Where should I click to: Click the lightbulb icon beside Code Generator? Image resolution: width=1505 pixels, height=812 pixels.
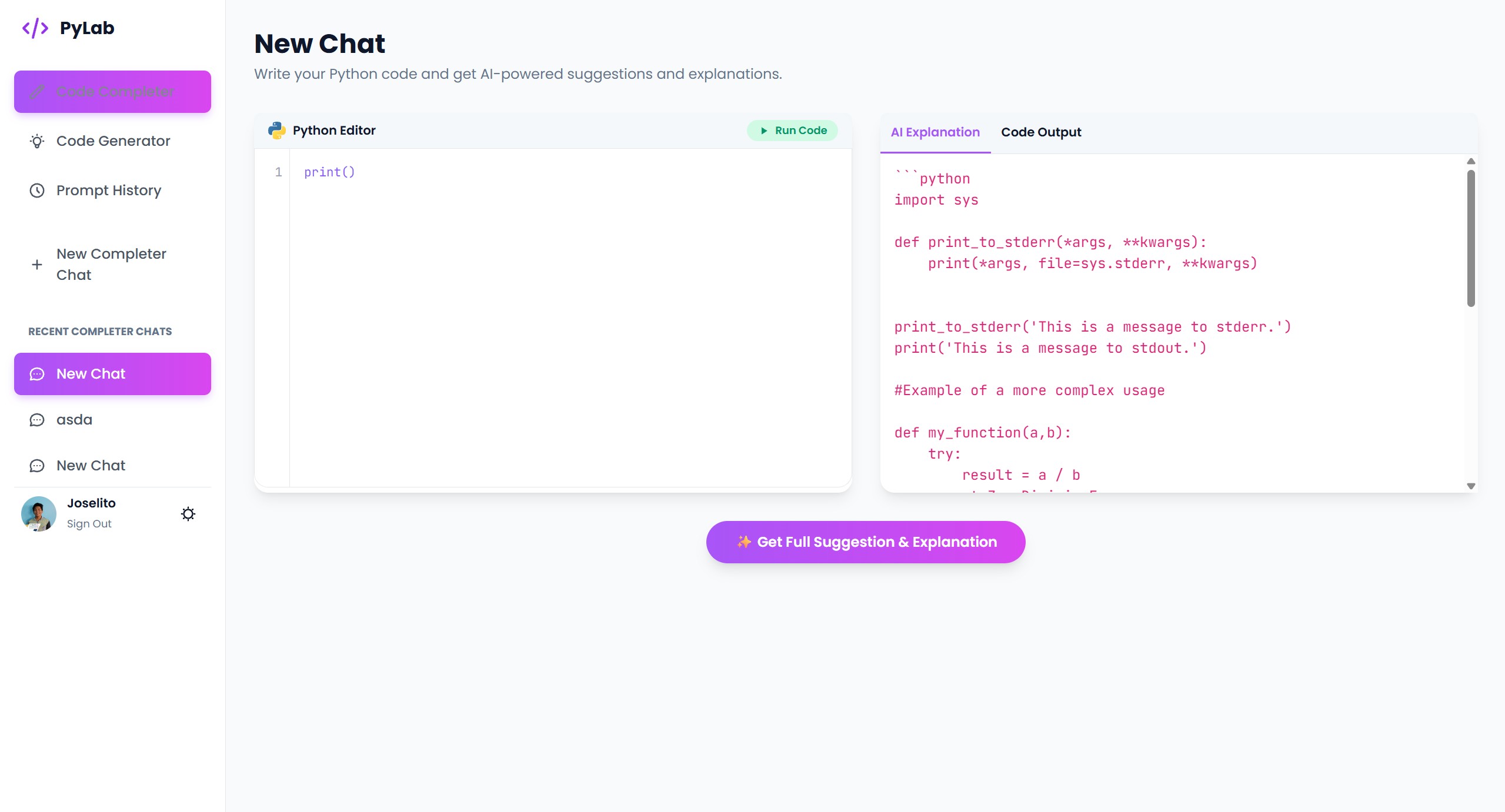pyautogui.click(x=37, y=141)
